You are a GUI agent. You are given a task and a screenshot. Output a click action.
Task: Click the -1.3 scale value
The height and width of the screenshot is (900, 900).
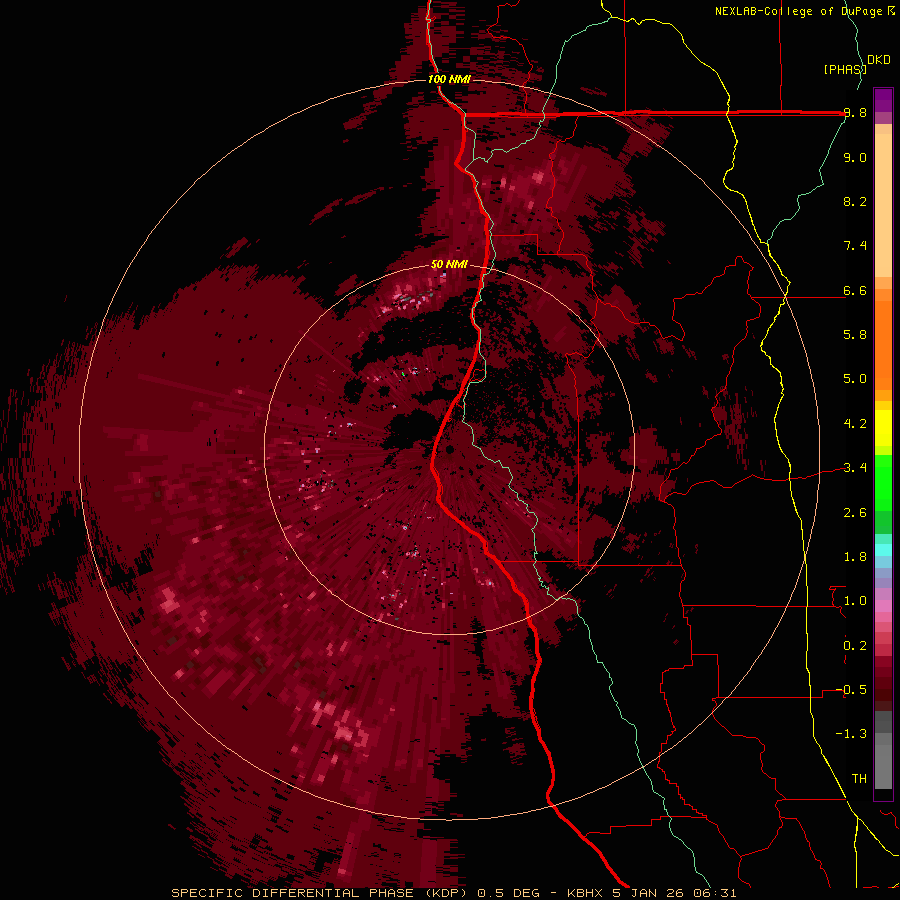click(851, 734)
